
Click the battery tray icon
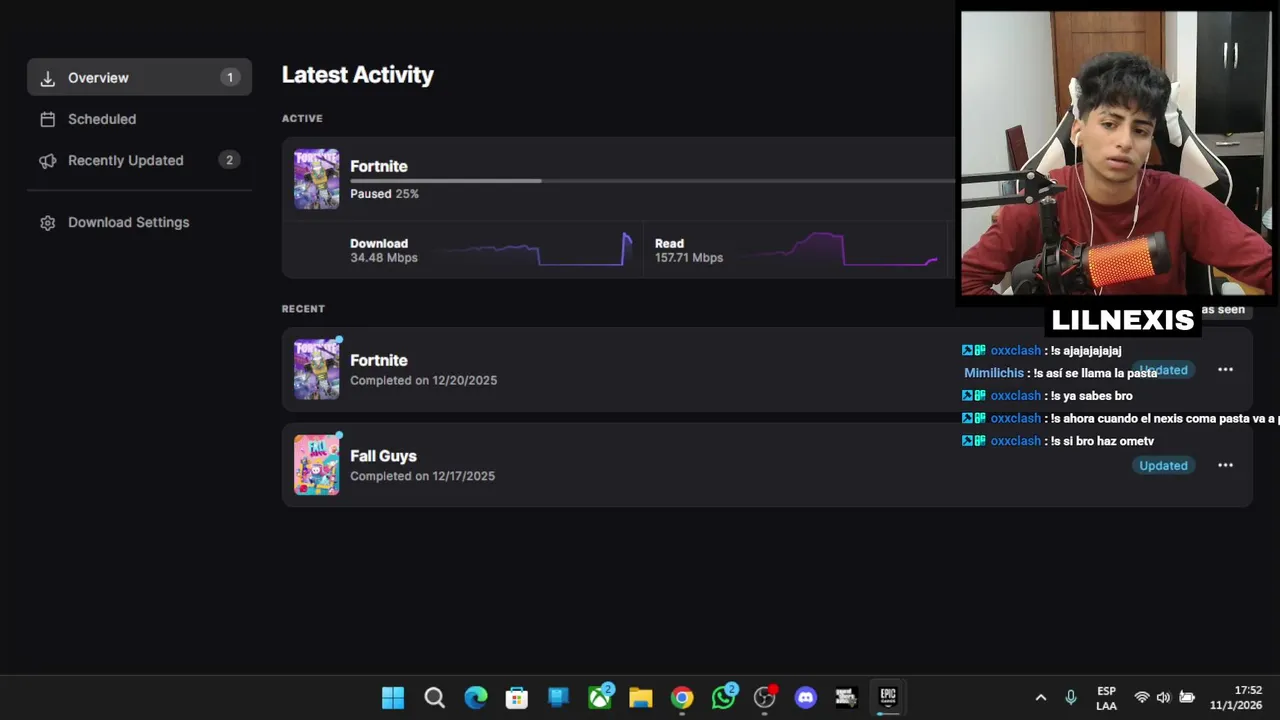pos(1187,697)
